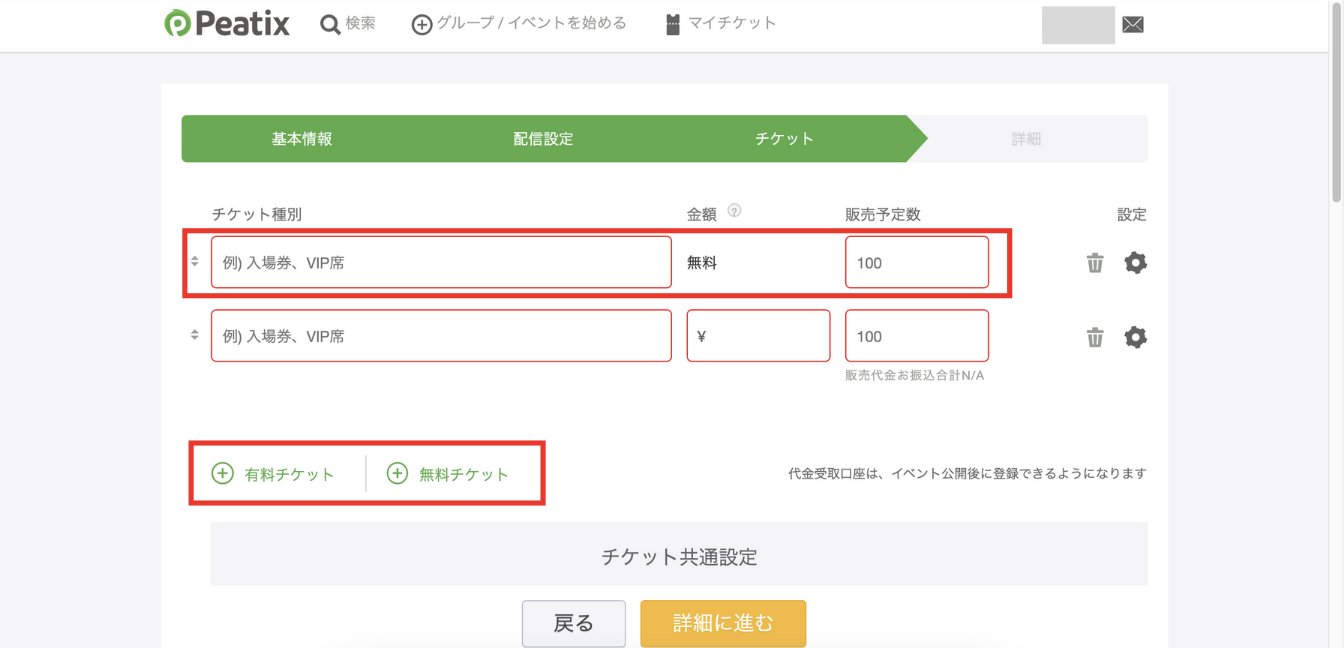Image resolution: width=1344 pixels, height=648 pixels.
Task: Open グループ / イベントを始める menu
Action: coord(519,22)
